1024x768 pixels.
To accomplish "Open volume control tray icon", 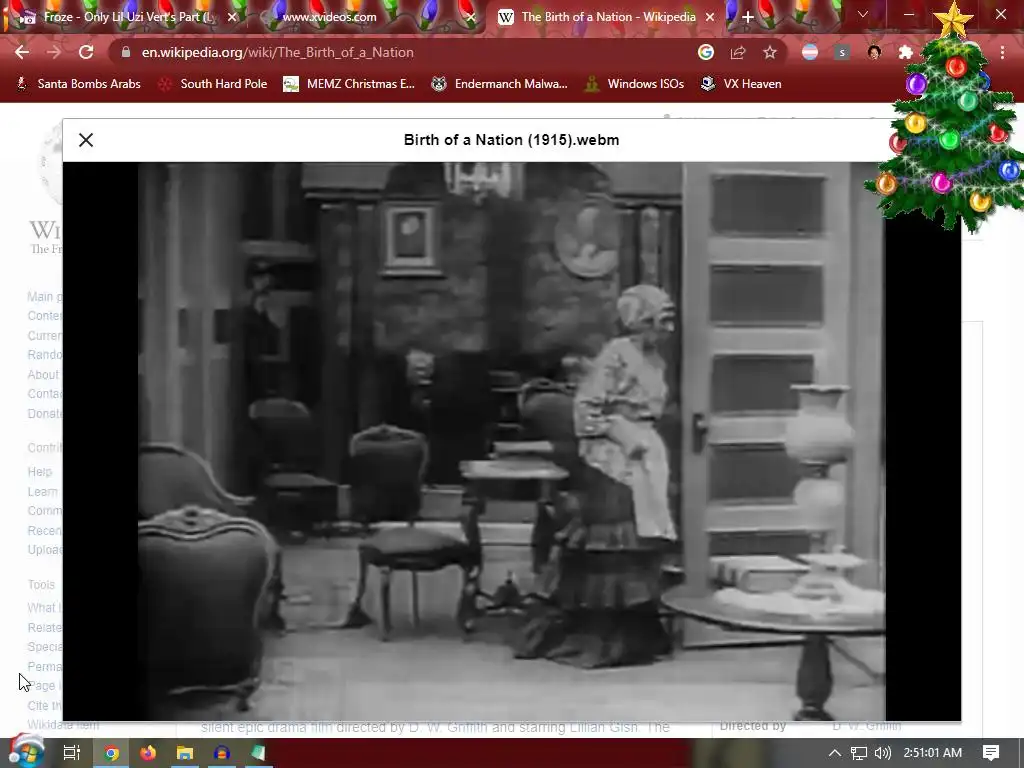I will pos(883,753).
